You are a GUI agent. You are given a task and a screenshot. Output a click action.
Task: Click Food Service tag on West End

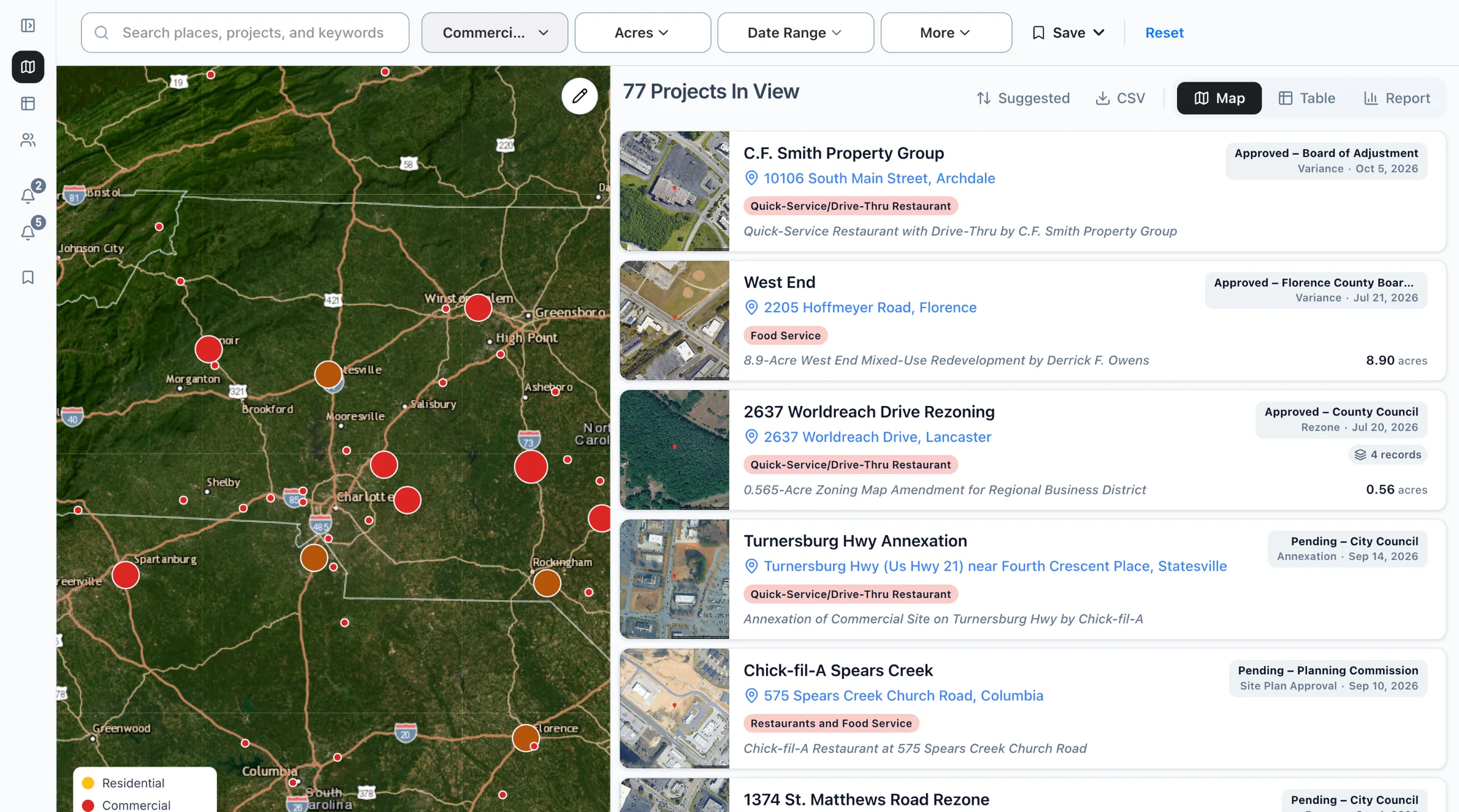coord(785,335)
